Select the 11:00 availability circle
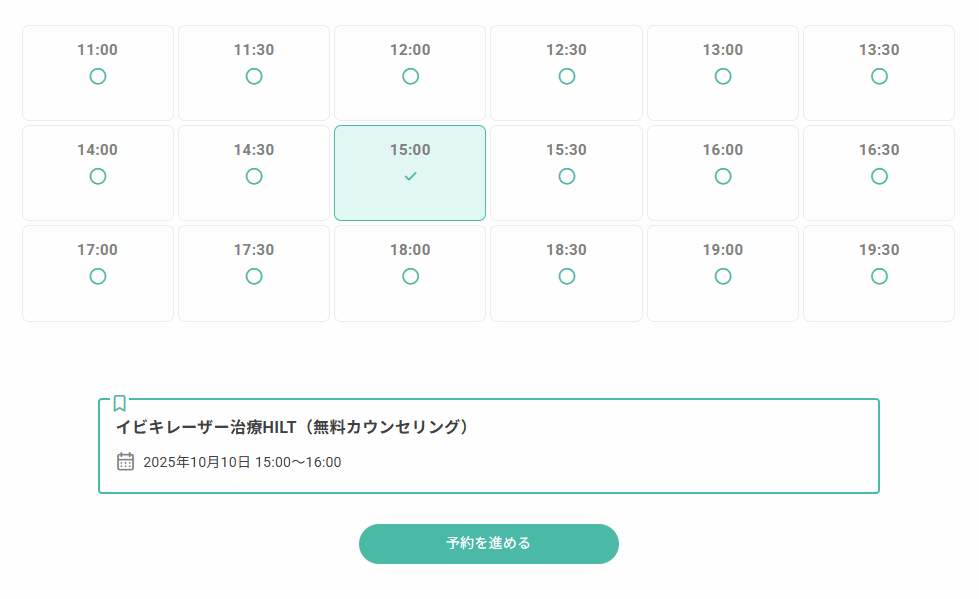Screen dimensions: 979x599 coord(98,76)
